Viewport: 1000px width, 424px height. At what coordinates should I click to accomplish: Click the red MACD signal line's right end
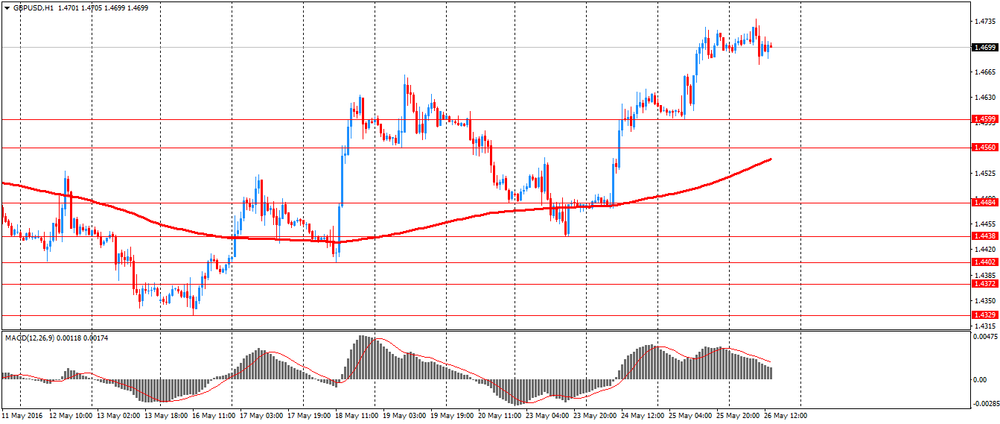click(x=771, y=362)
